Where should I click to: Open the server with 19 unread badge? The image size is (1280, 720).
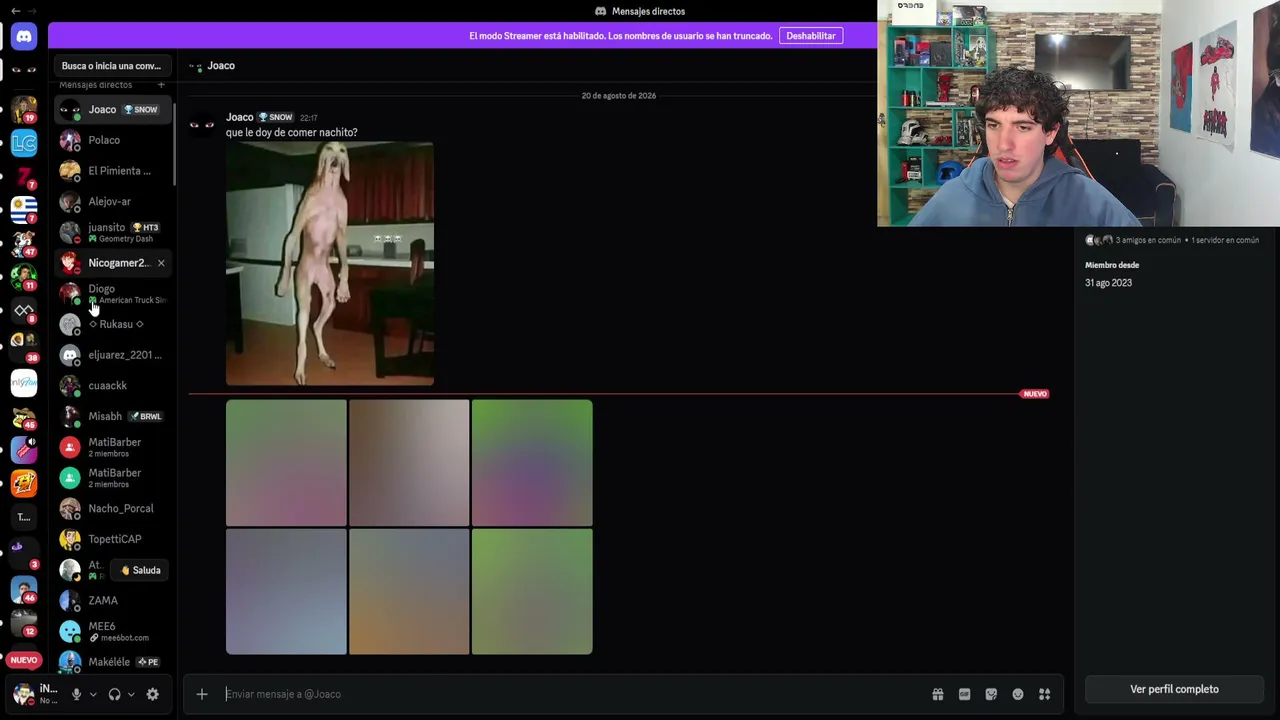(x=24, y=109)
